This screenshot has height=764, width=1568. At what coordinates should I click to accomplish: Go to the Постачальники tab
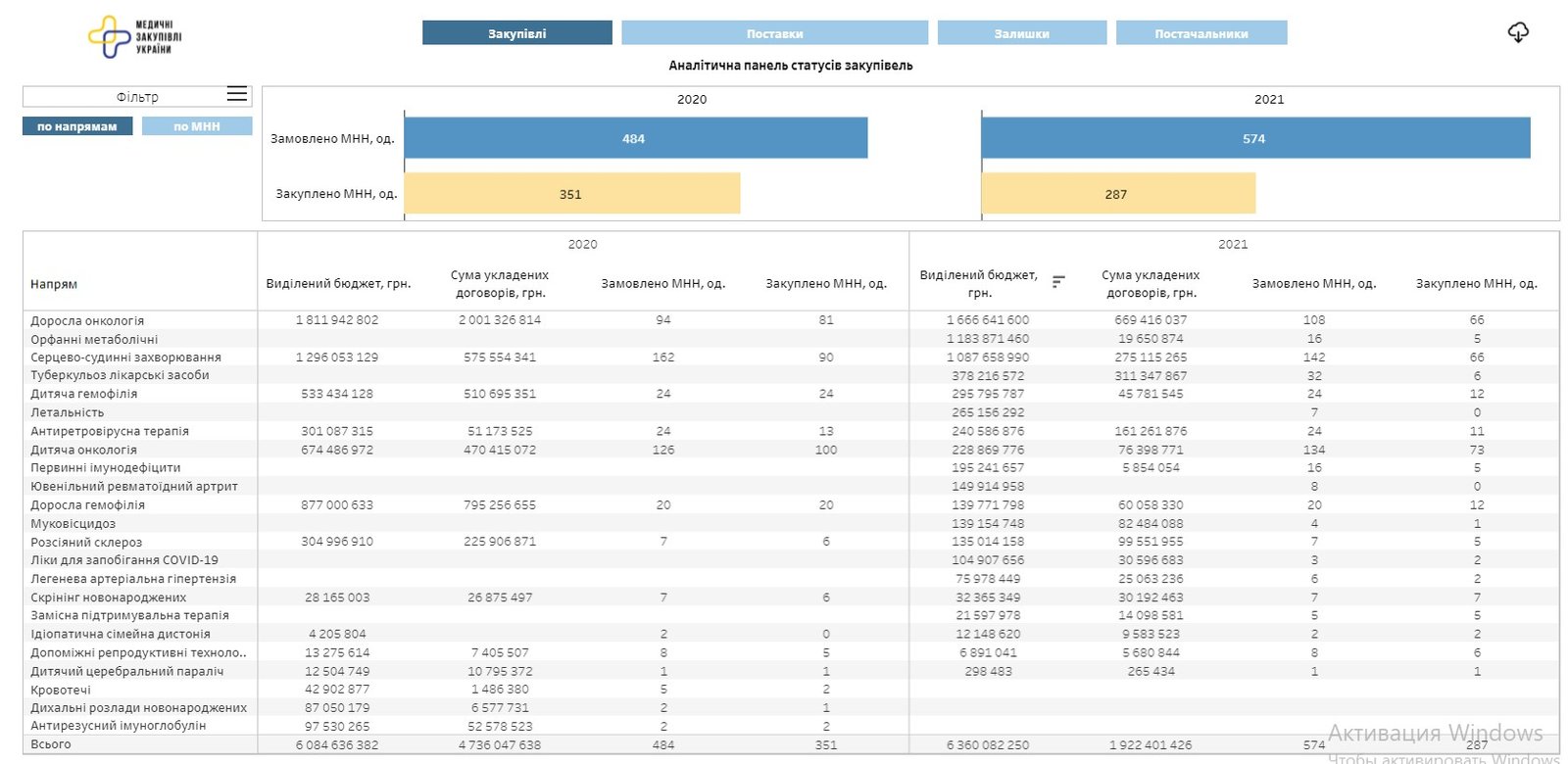pyautogui.click(x=1200, y=33)
